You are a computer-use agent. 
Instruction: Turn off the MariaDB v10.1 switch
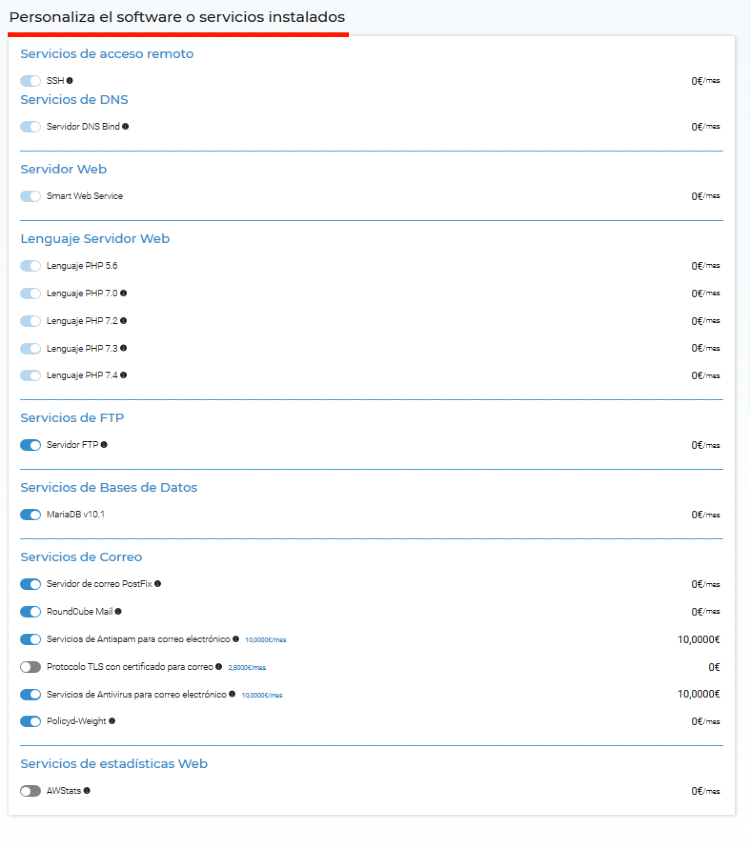point(30,514)
